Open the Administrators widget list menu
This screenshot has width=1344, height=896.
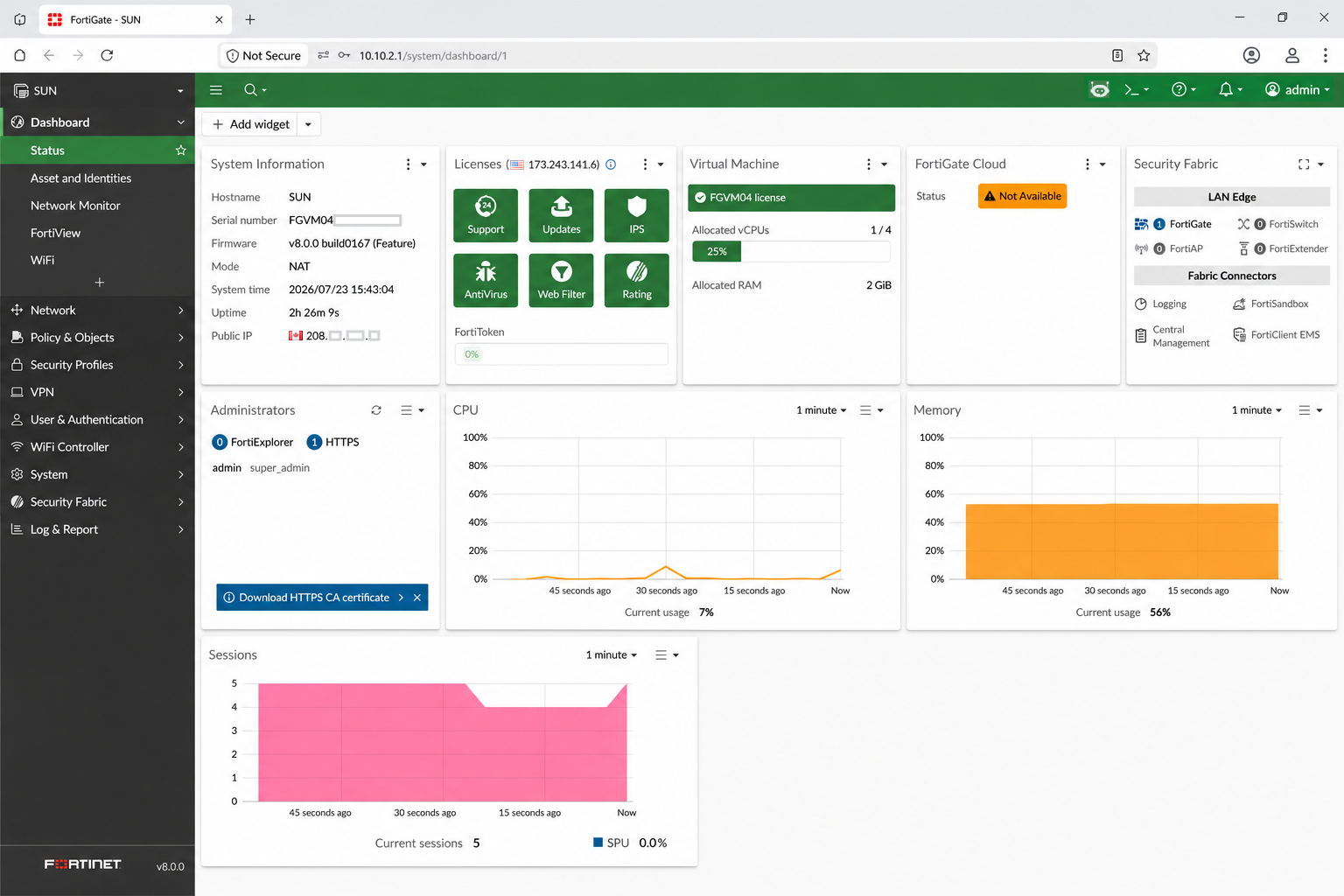pos(412,410)
